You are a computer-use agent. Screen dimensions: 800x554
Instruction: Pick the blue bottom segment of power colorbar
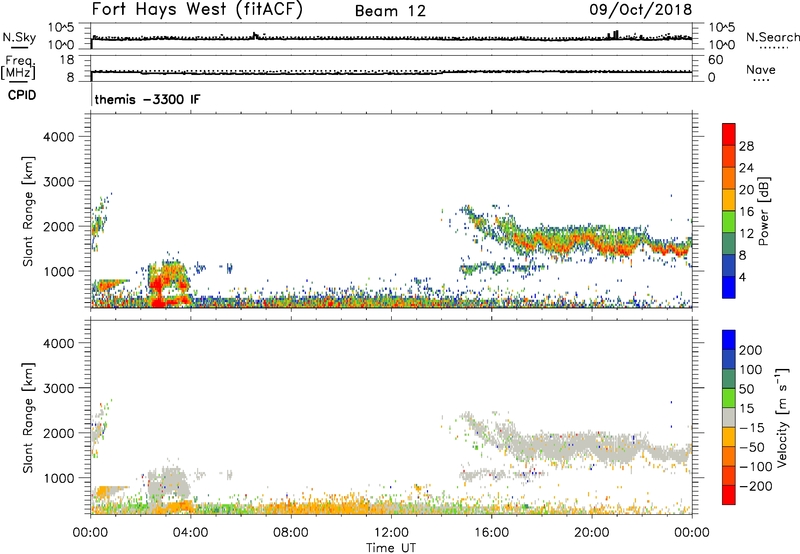pos(729,288)
